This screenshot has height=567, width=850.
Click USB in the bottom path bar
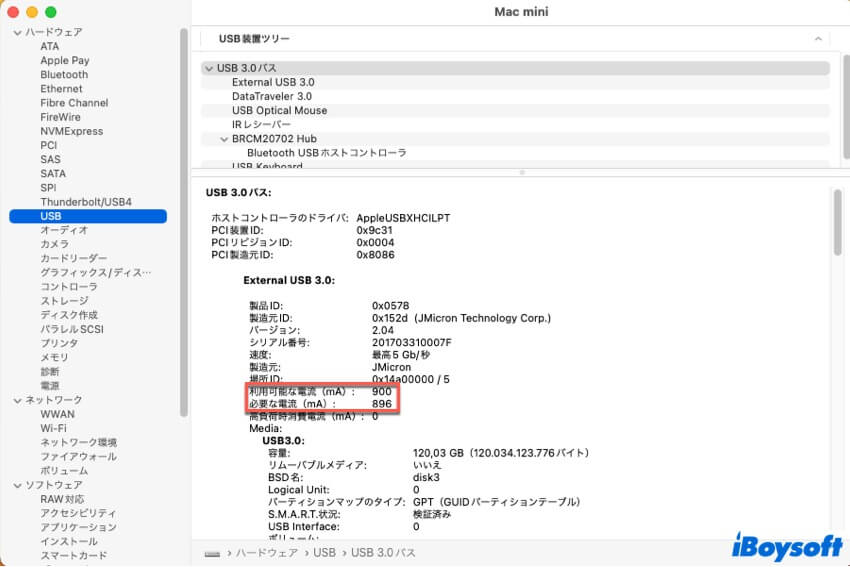[324, 553]
